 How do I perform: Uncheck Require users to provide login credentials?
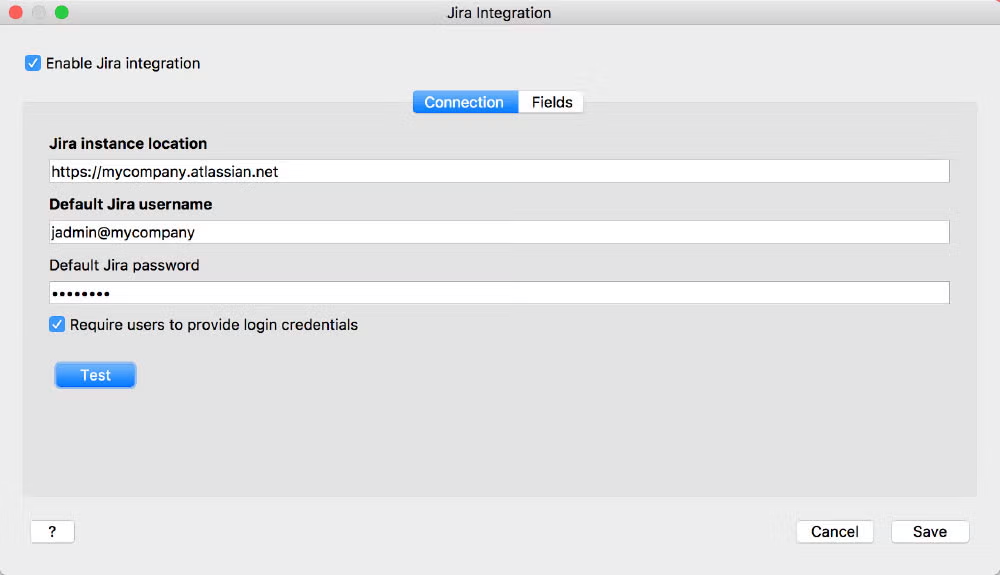(57, 324)
